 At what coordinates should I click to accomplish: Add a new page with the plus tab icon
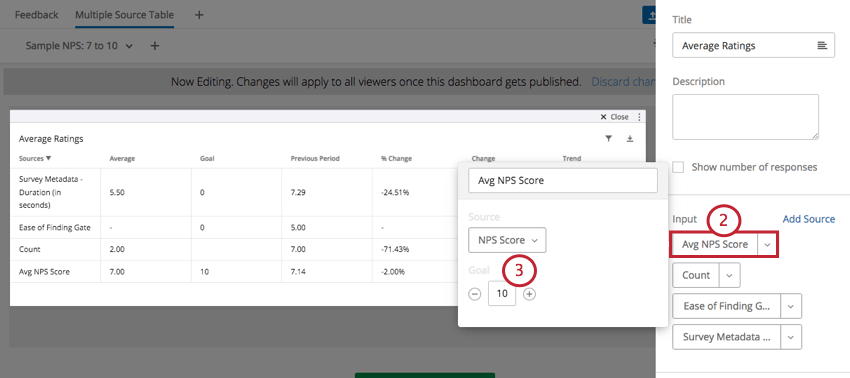coord(199,15)
